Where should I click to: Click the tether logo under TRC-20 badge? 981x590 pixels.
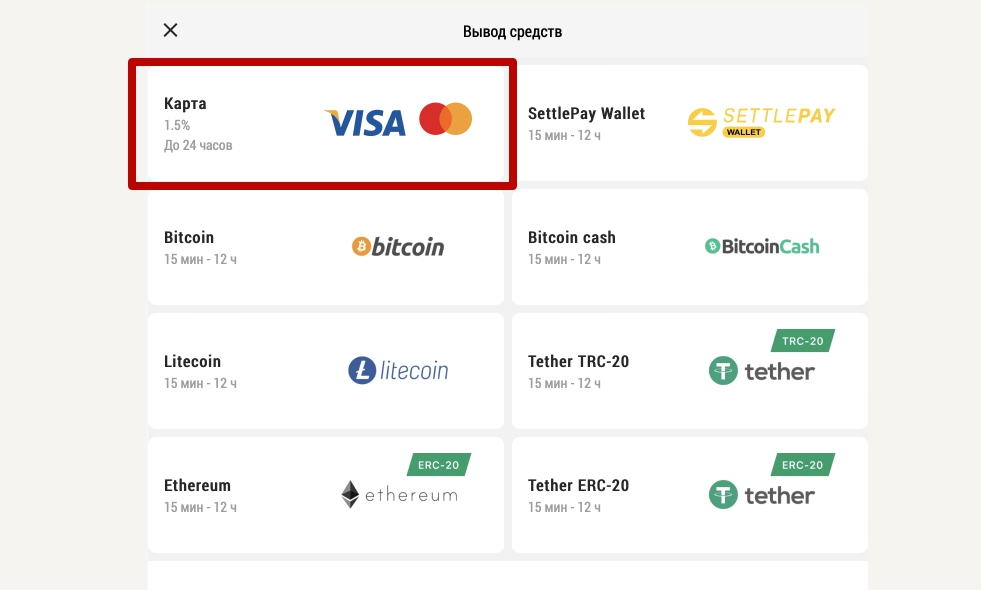[761, 371]
